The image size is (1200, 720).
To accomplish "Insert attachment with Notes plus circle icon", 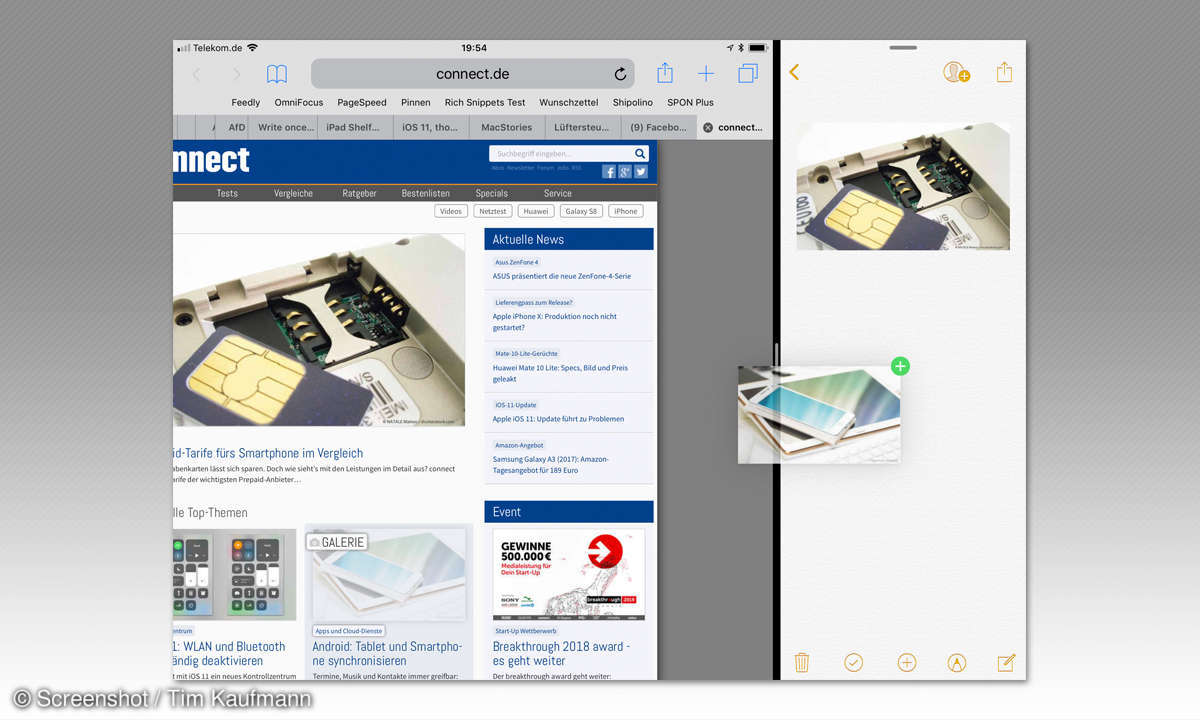I will click(x=907, y=662).
